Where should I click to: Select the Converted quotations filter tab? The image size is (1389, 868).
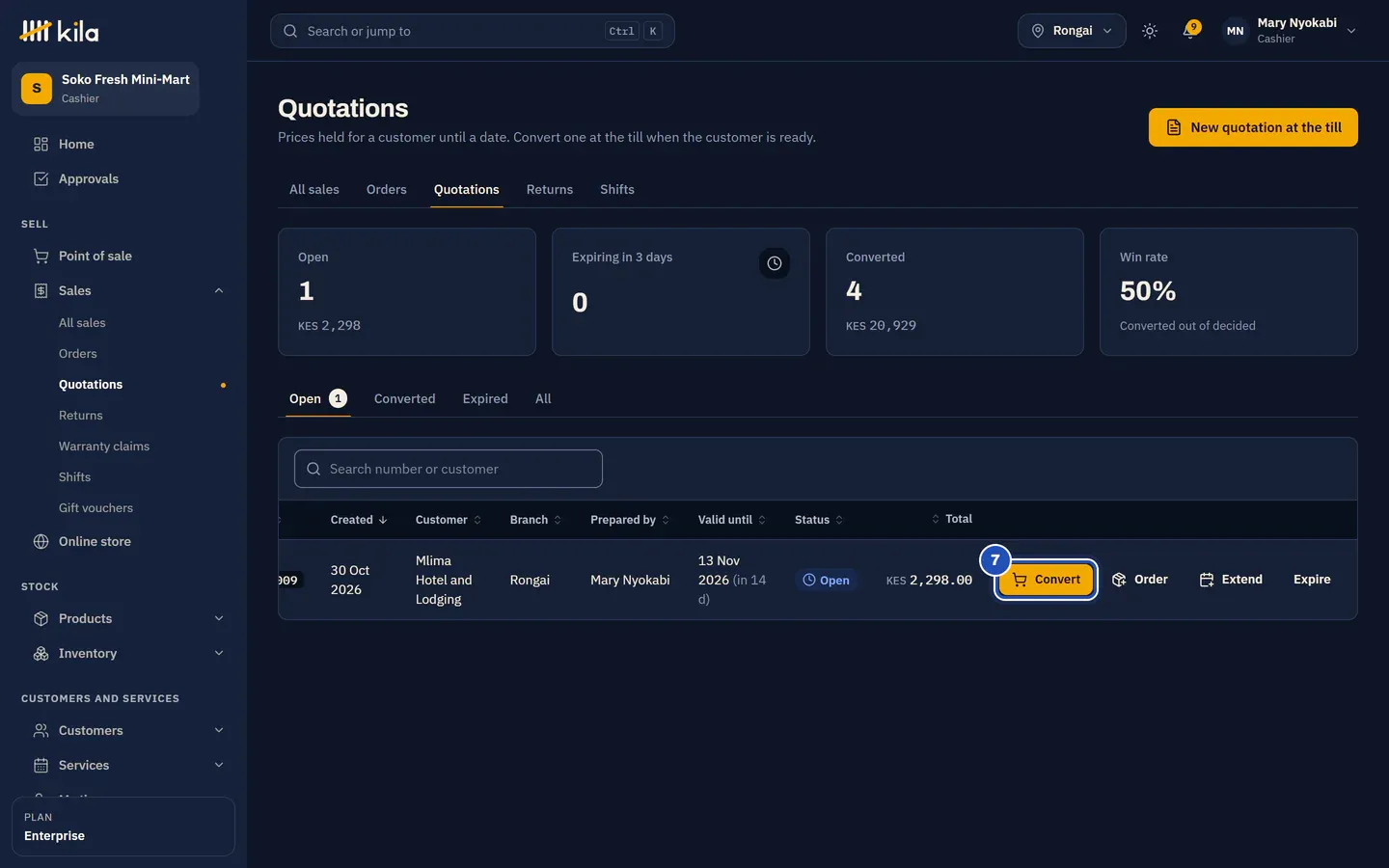(405, 398)
